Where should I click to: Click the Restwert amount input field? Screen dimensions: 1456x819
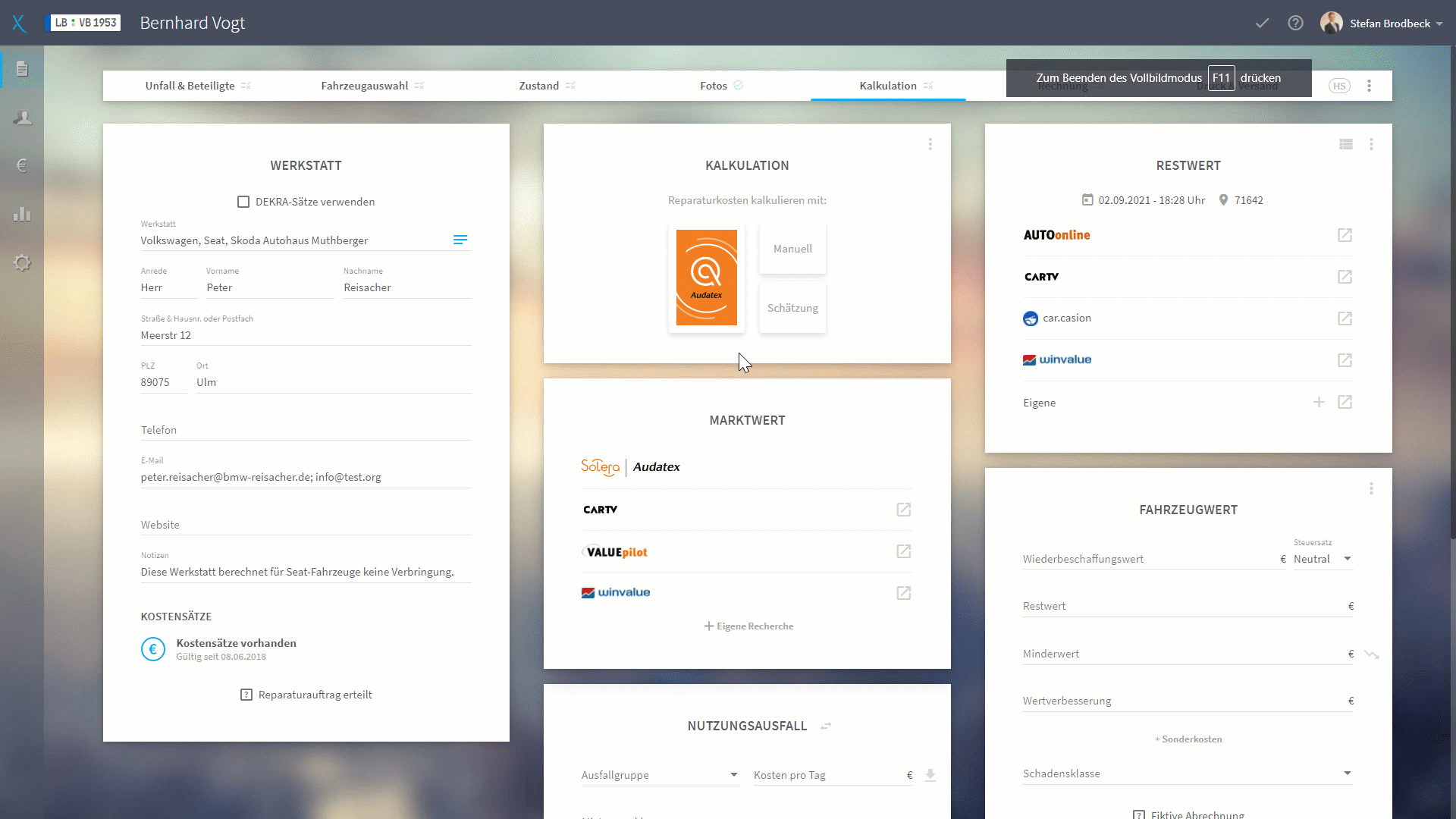coord(1188,606)
